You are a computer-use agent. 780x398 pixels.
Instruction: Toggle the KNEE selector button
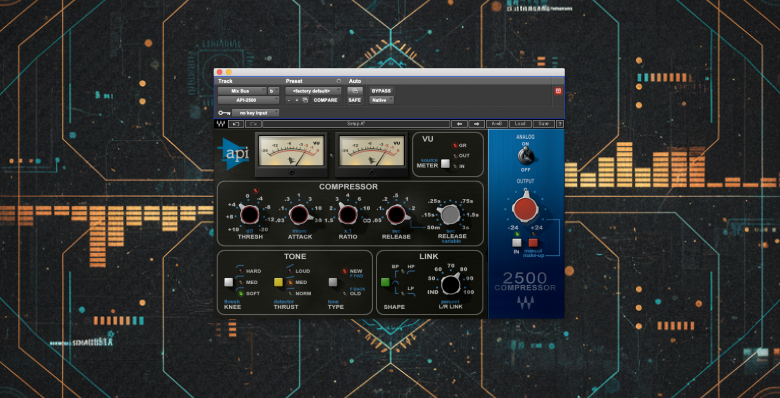coord(228,283)
